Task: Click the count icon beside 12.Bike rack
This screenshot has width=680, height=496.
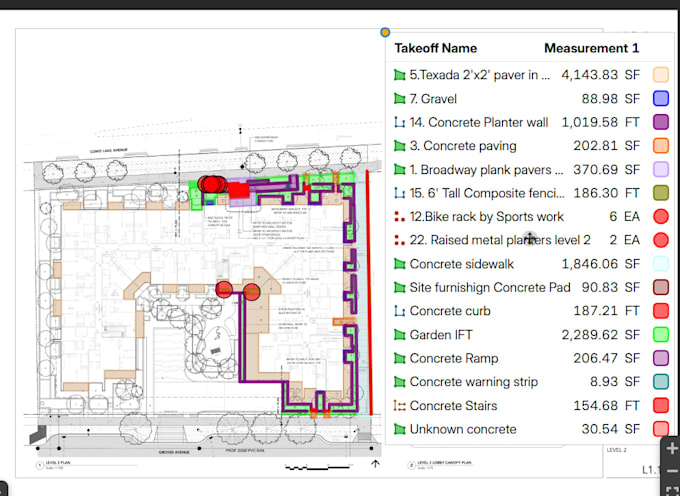Action: 399,216
